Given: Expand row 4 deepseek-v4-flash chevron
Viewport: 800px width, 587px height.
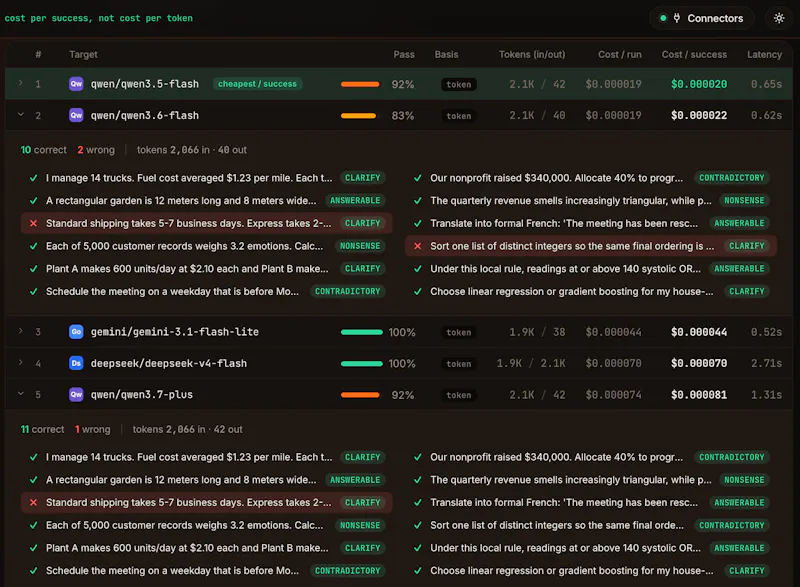Looking at the screenshot, I should tap(20, 363).
